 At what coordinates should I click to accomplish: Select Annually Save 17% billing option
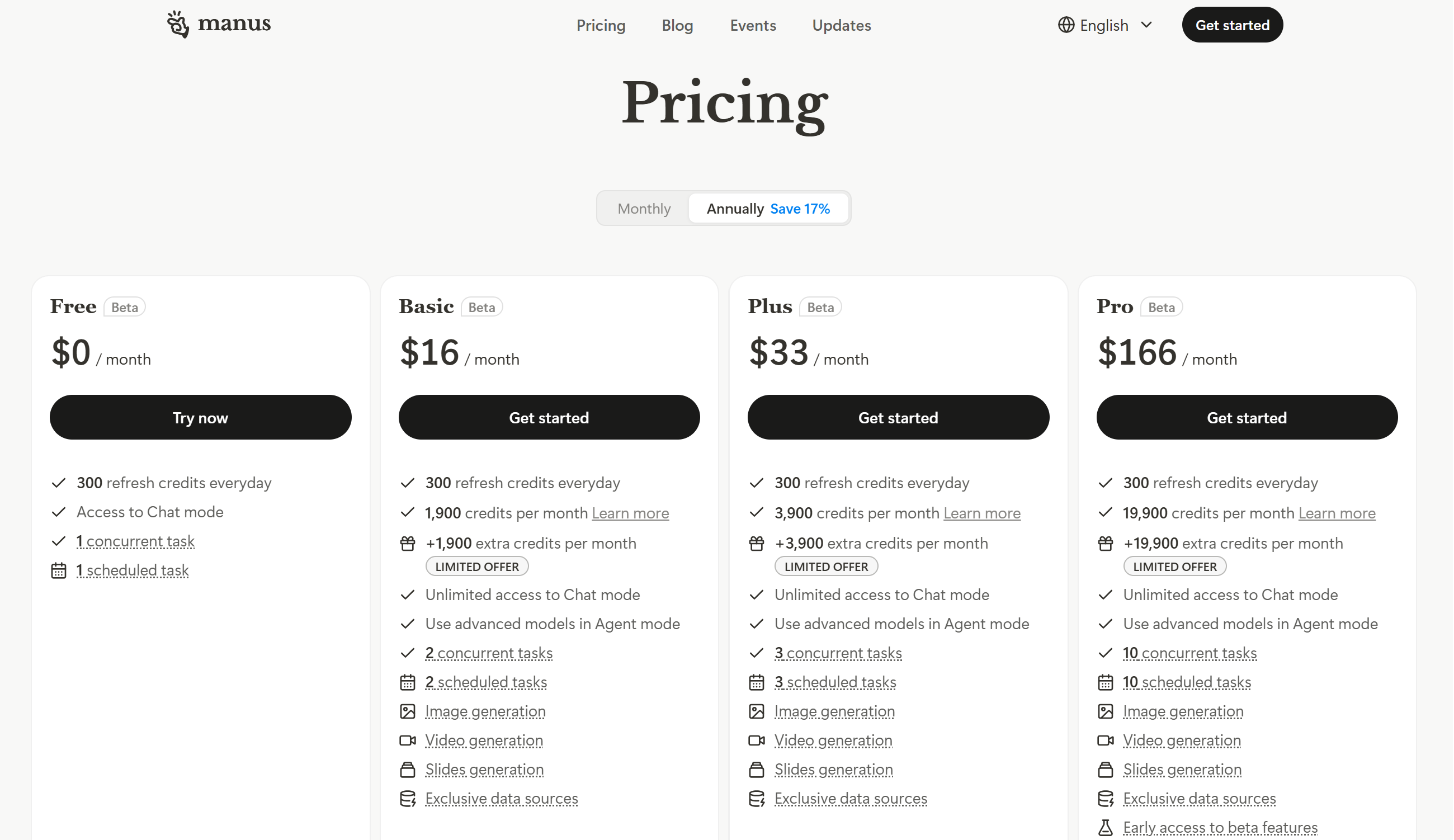point(768,208)
